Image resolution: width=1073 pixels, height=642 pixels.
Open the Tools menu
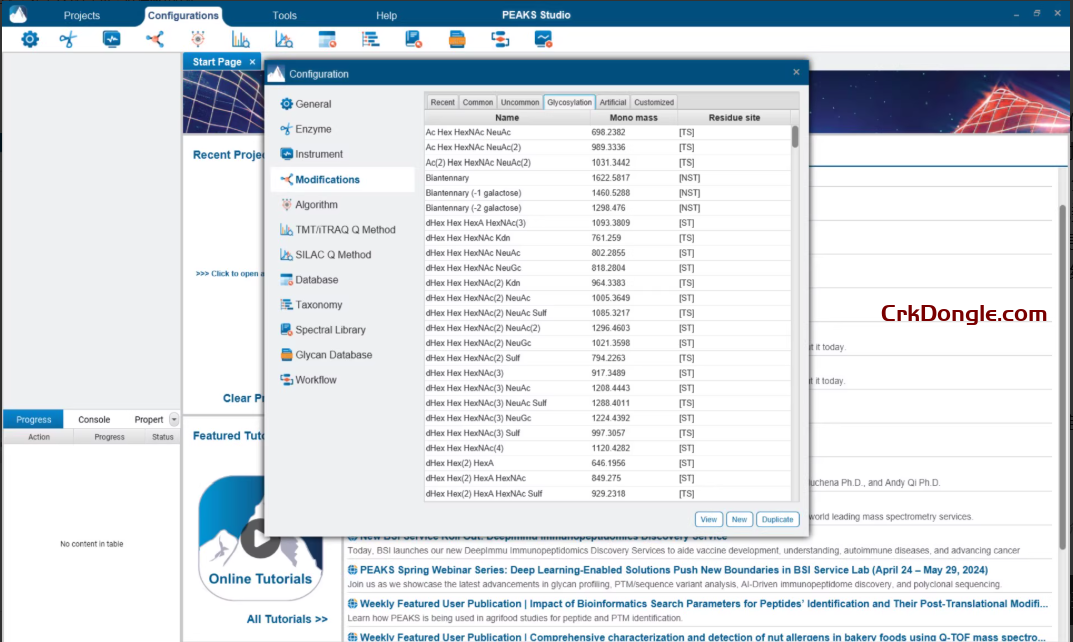(x=284, y=15)
